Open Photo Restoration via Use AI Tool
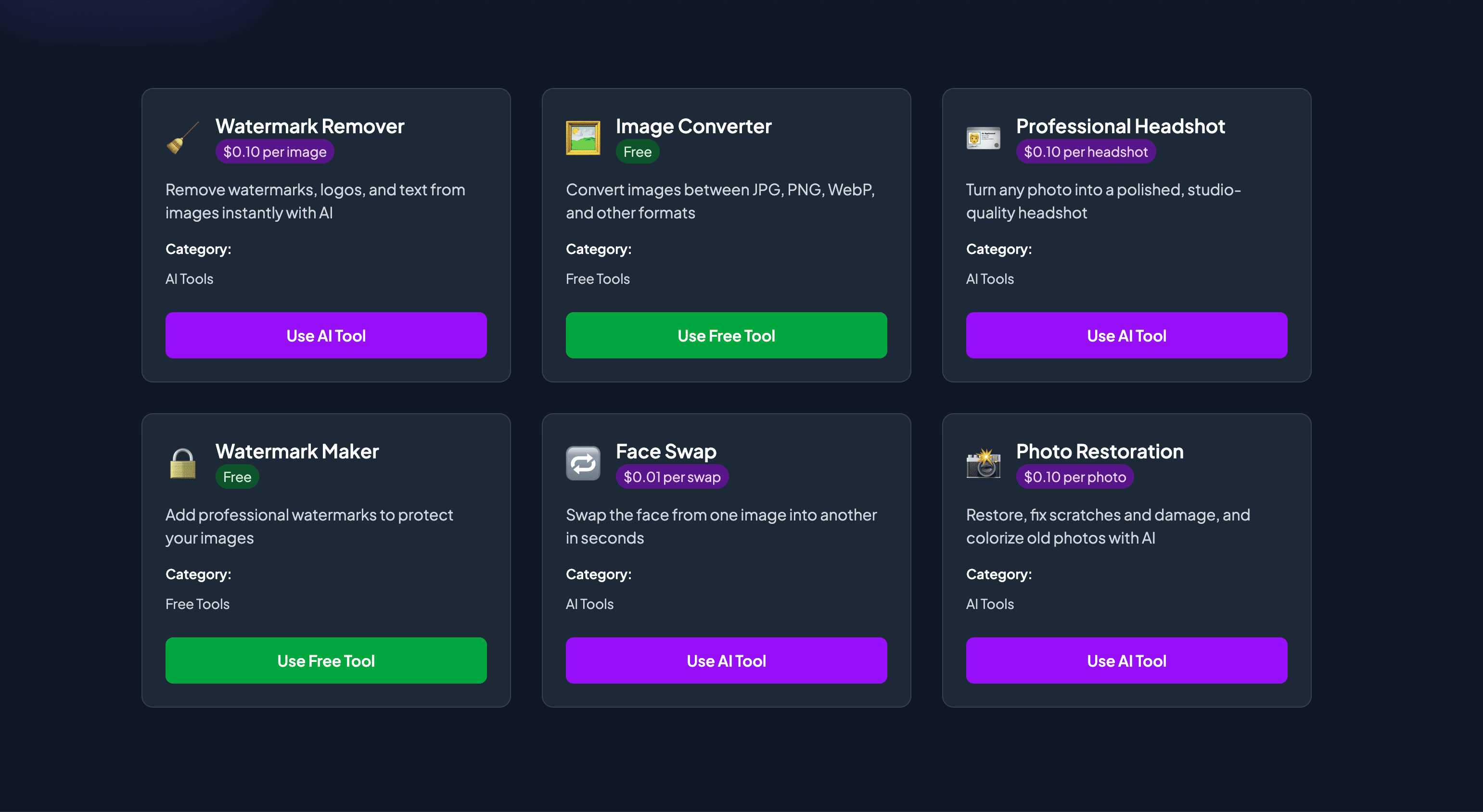Screen dimensions: 1483x812 [1126, 660]
